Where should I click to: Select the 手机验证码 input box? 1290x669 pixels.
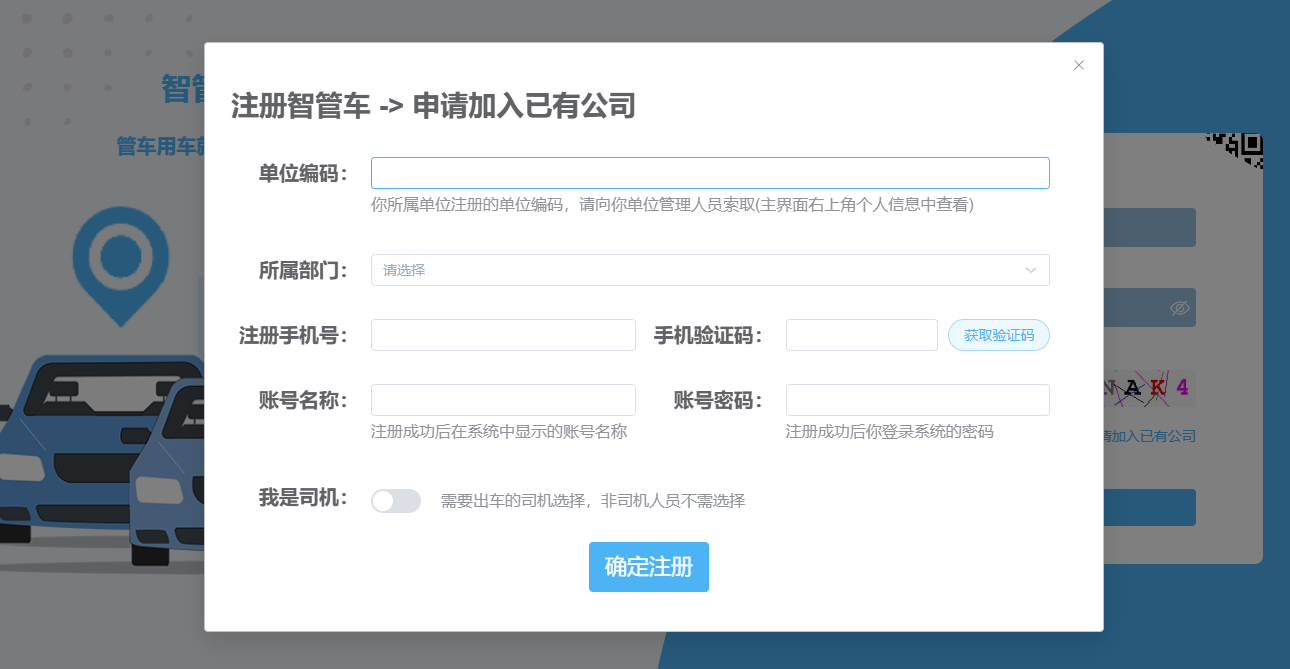[861, 335]
